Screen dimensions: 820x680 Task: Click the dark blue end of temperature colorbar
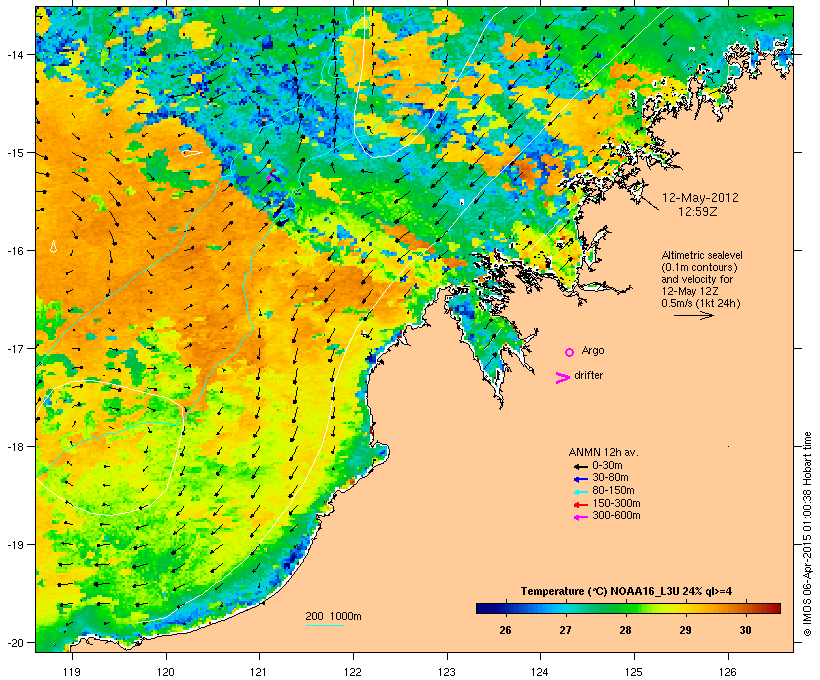pos(484,608)
